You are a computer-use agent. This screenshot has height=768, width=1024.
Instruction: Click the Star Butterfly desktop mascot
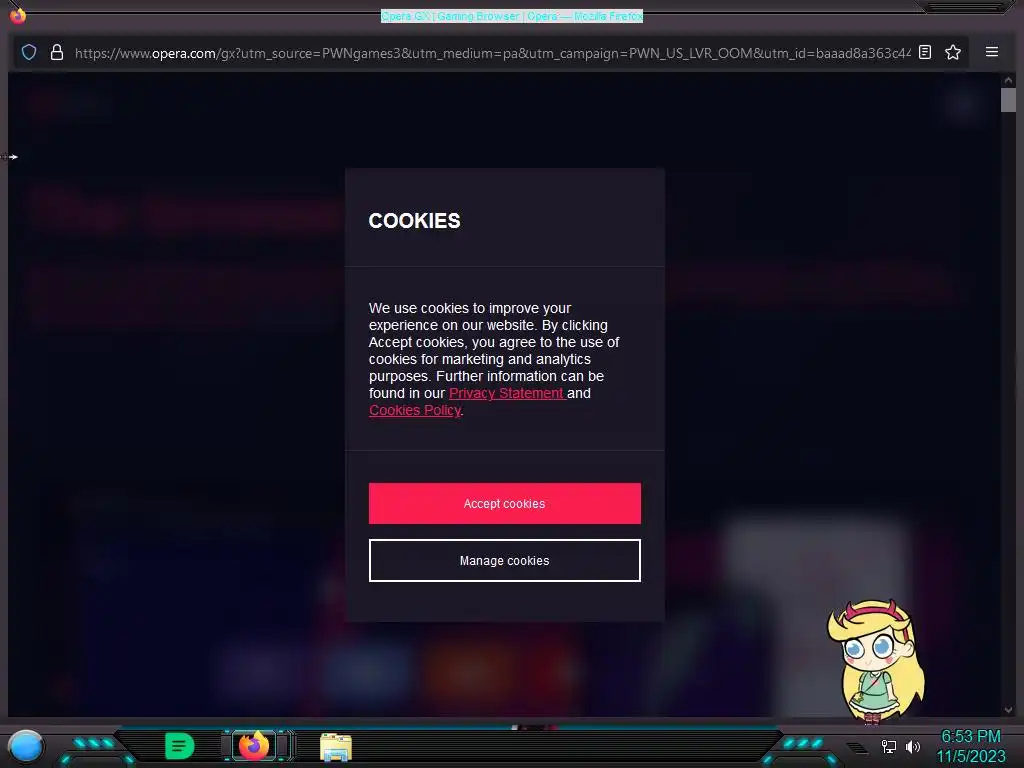875,662
